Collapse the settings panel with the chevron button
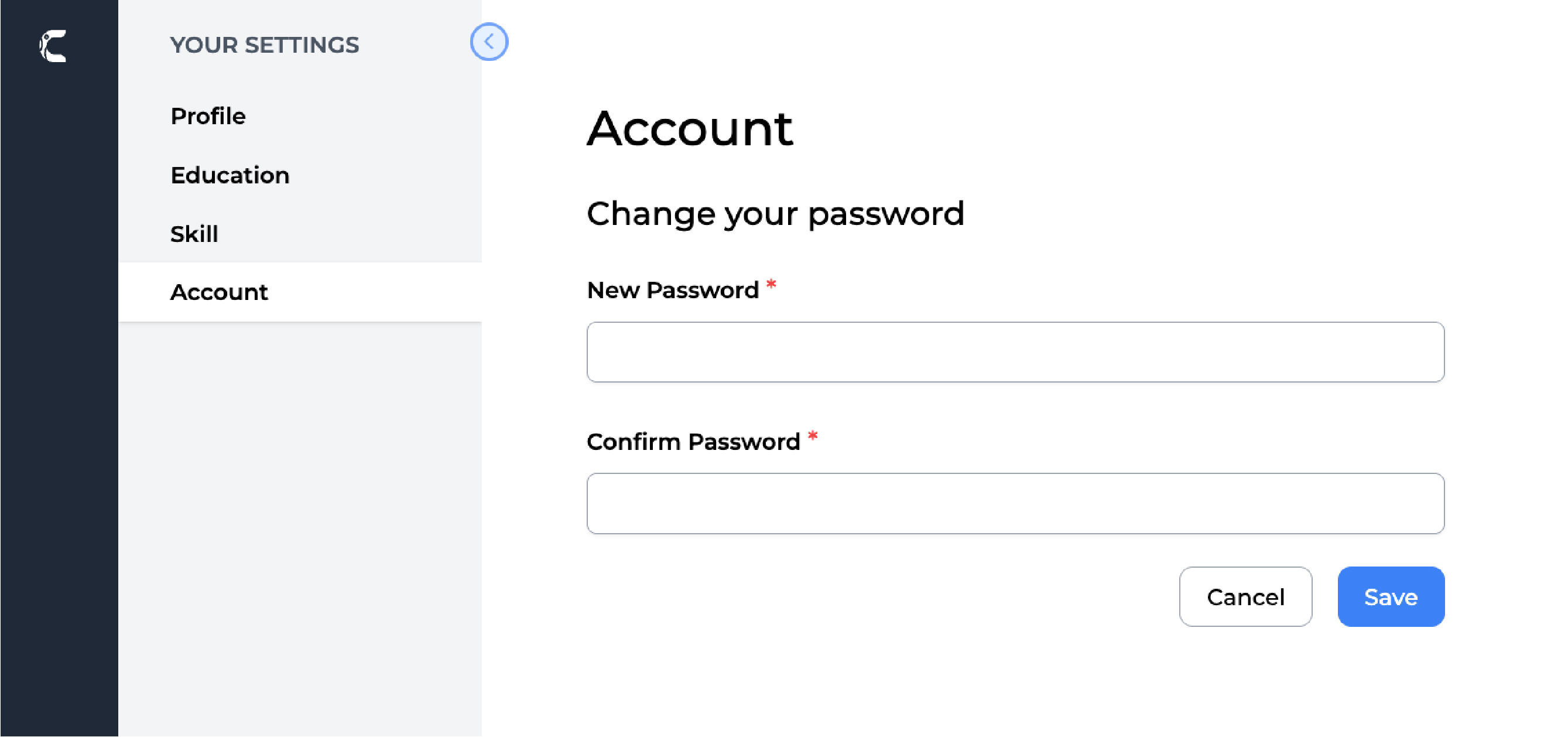Screen dimensions: 1568x737 coord(489,42)
